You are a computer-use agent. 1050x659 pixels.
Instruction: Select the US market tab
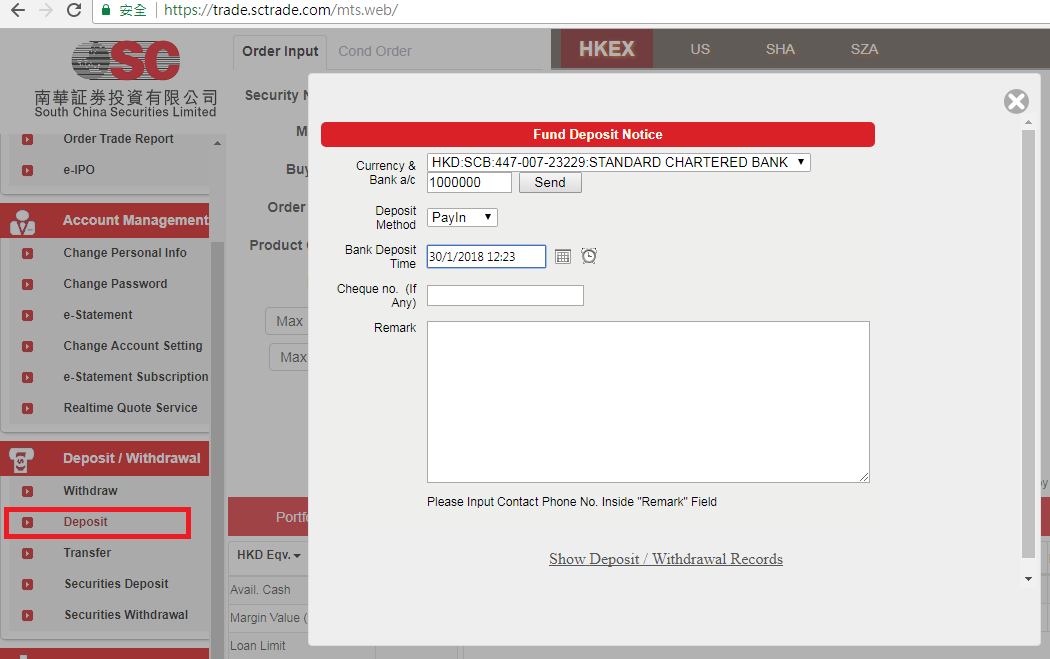tap(700, 49)
